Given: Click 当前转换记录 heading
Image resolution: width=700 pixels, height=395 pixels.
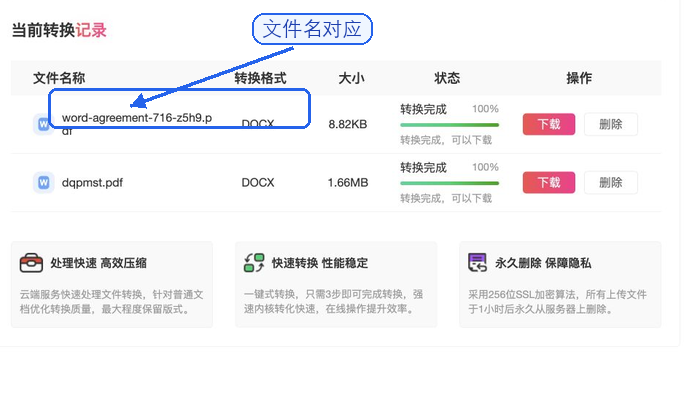Looking at the screenshot, I should 59,30.
